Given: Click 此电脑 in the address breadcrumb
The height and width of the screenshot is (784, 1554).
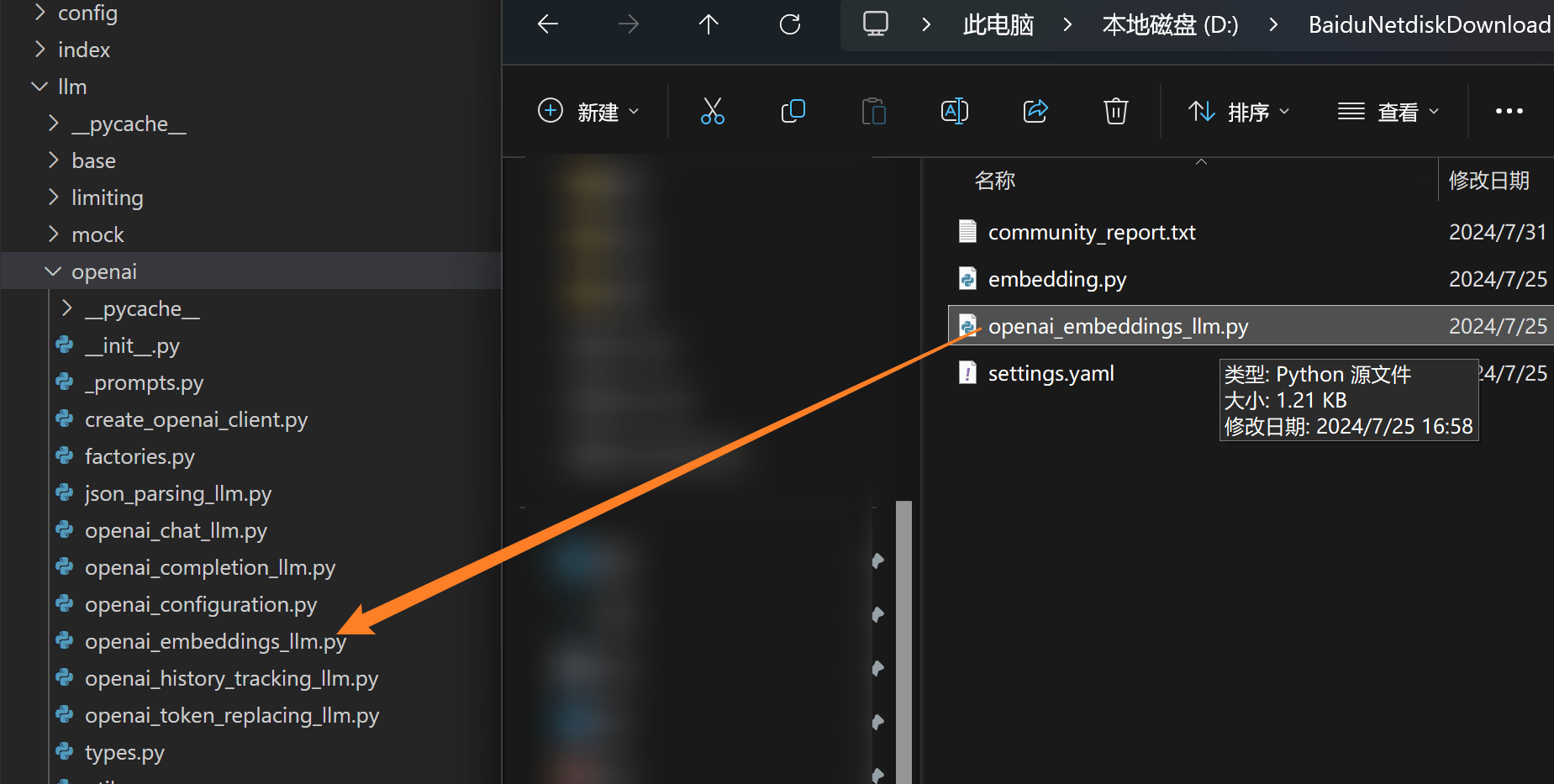Looking at the screenshot, I should [998, 25].
